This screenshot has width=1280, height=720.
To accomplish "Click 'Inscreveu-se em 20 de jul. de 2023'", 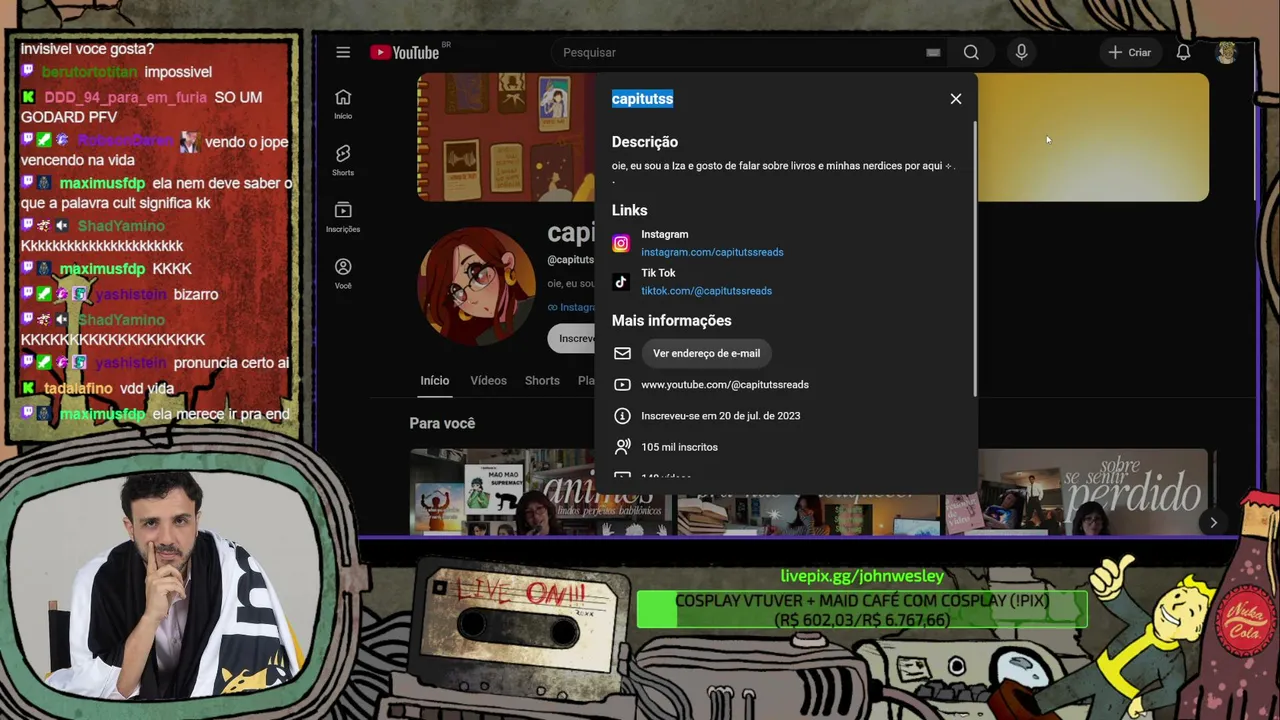I will pyautogui.click(x=721, y=416).
